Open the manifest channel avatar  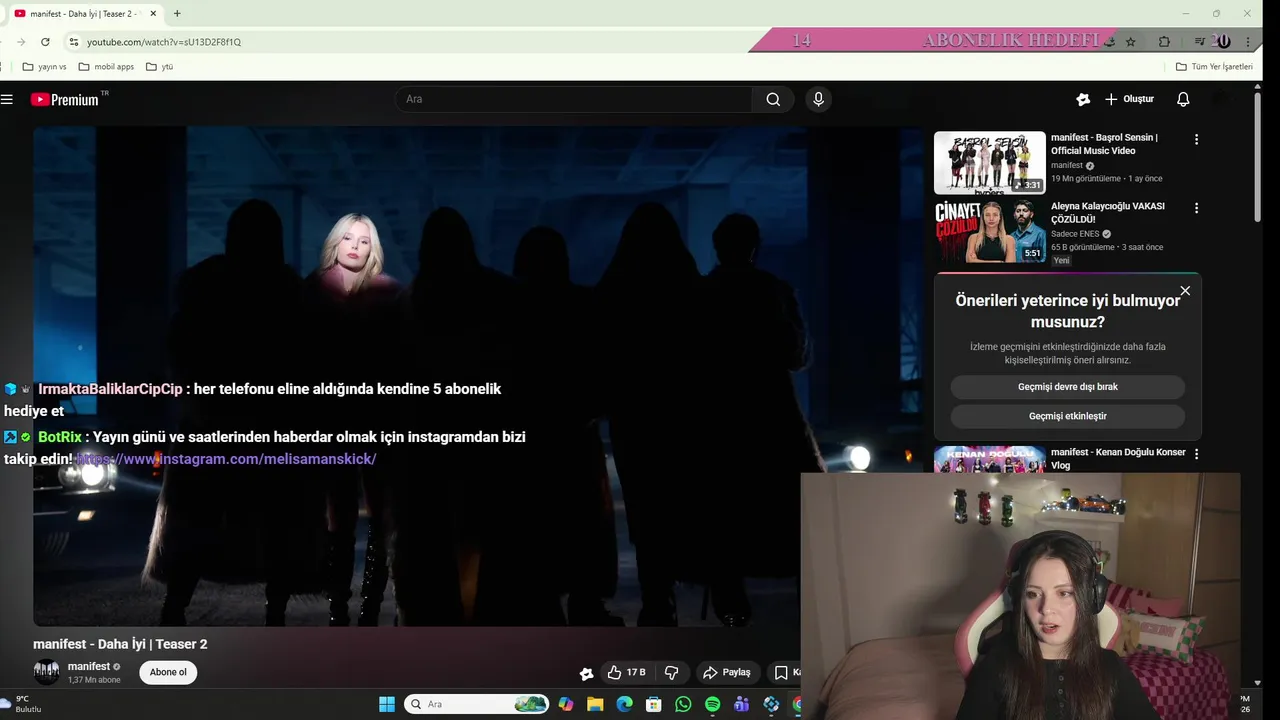pyautogui.click(x=46, y=672)
